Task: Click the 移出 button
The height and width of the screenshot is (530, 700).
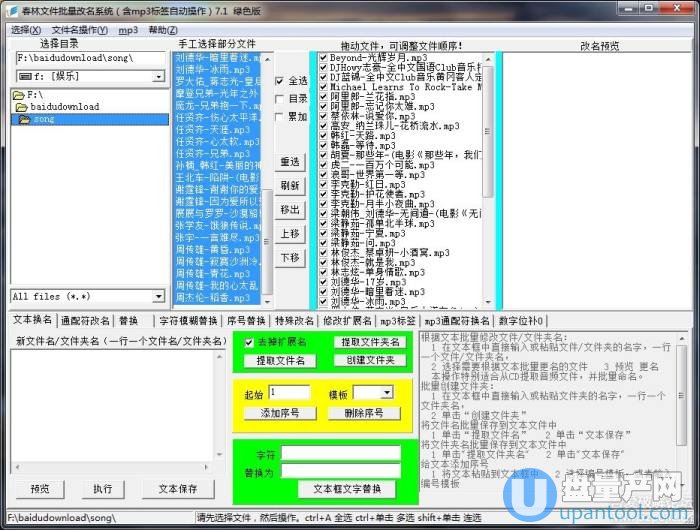Action: point(290,209)
